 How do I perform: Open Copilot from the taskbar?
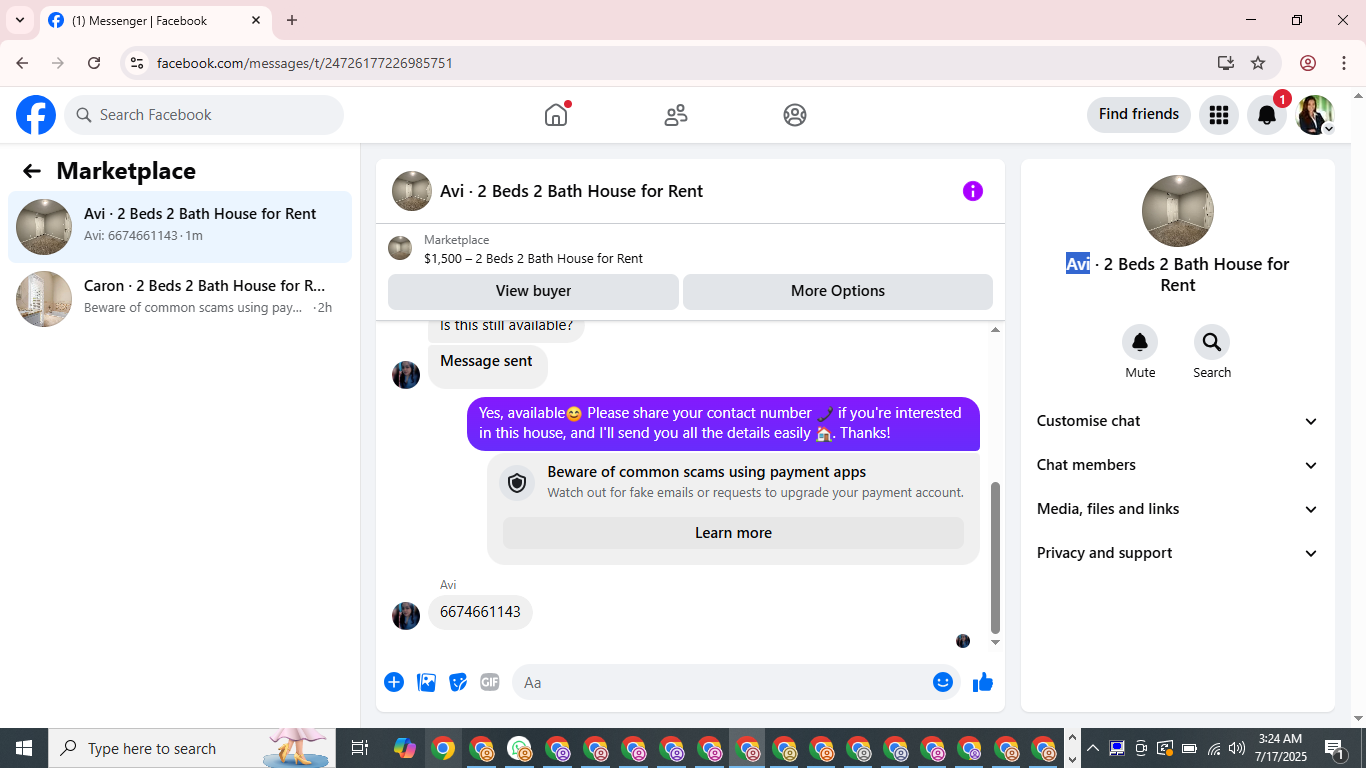pyautogui.click(x=404, y=748)
